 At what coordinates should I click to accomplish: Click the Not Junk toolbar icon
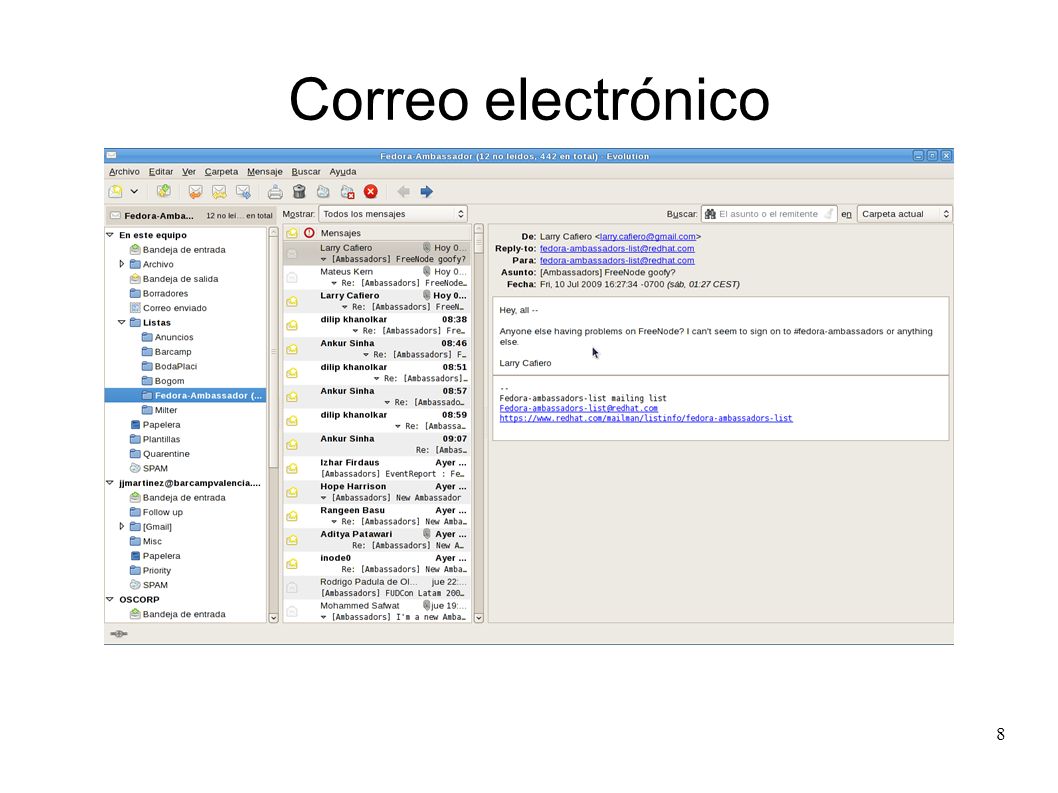point(347,192)
